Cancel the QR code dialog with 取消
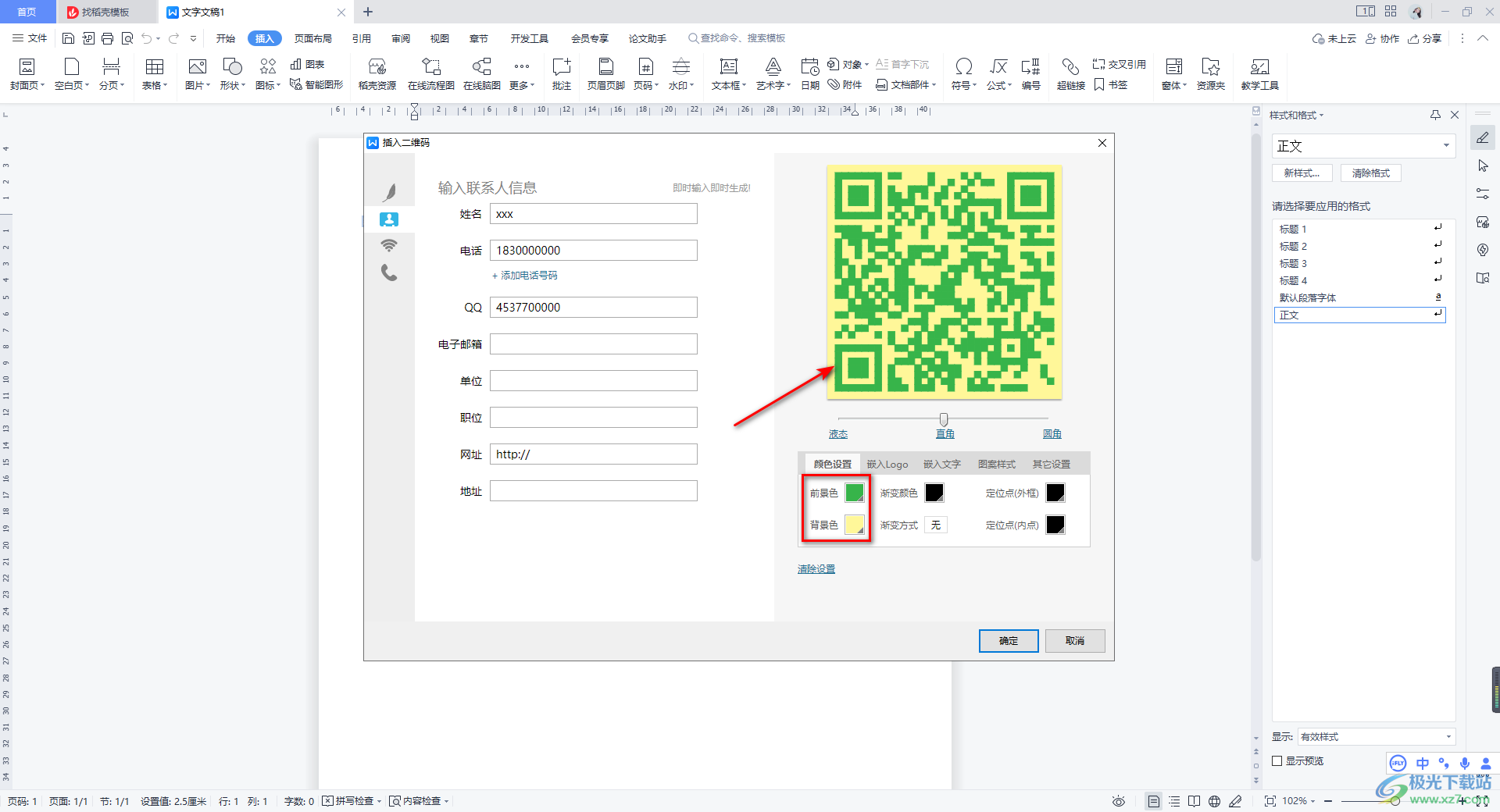 (x=1075, y=641)
